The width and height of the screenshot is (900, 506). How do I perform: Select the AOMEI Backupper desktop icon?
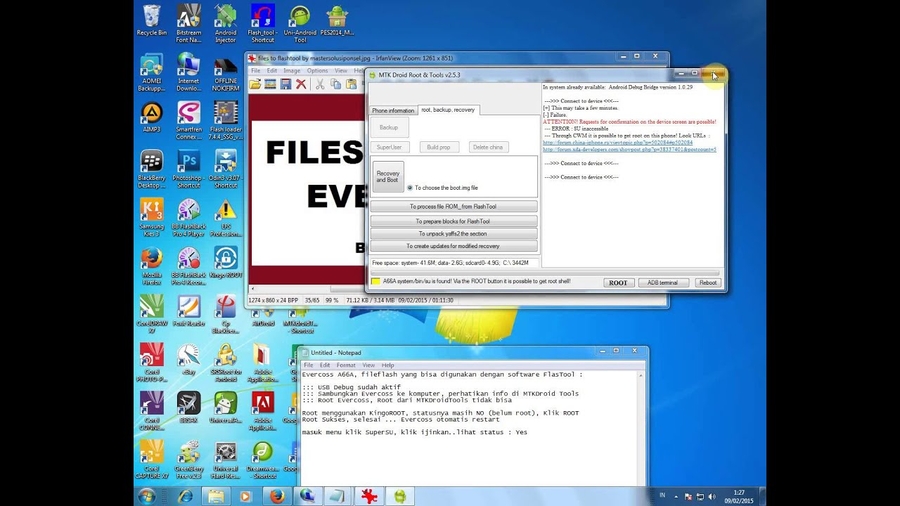pyautogui.click(x=152, y=72)
